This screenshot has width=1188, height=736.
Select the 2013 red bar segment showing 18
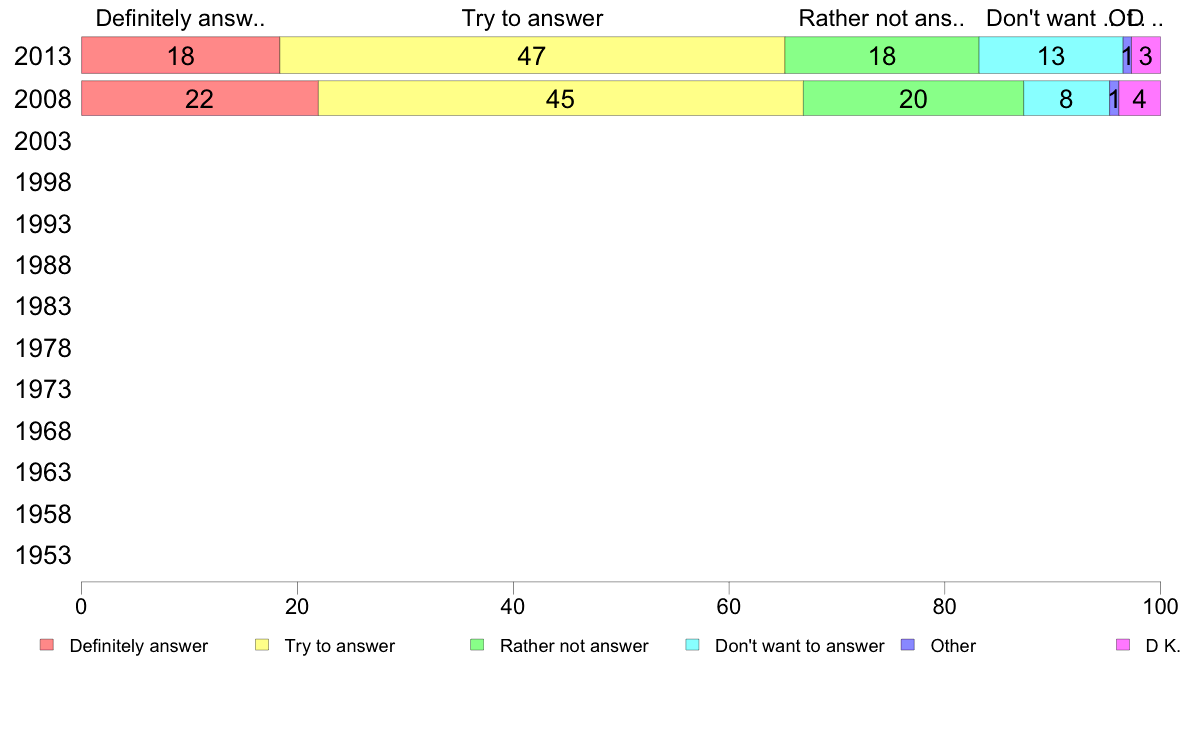point(180,55)
